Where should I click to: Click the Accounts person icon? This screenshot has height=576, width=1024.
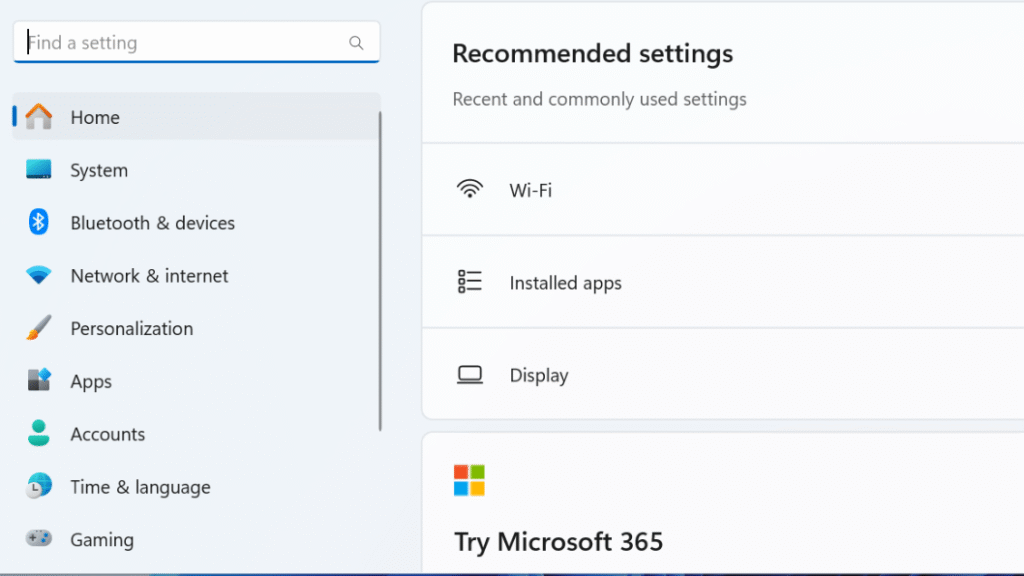click(39, 433)
